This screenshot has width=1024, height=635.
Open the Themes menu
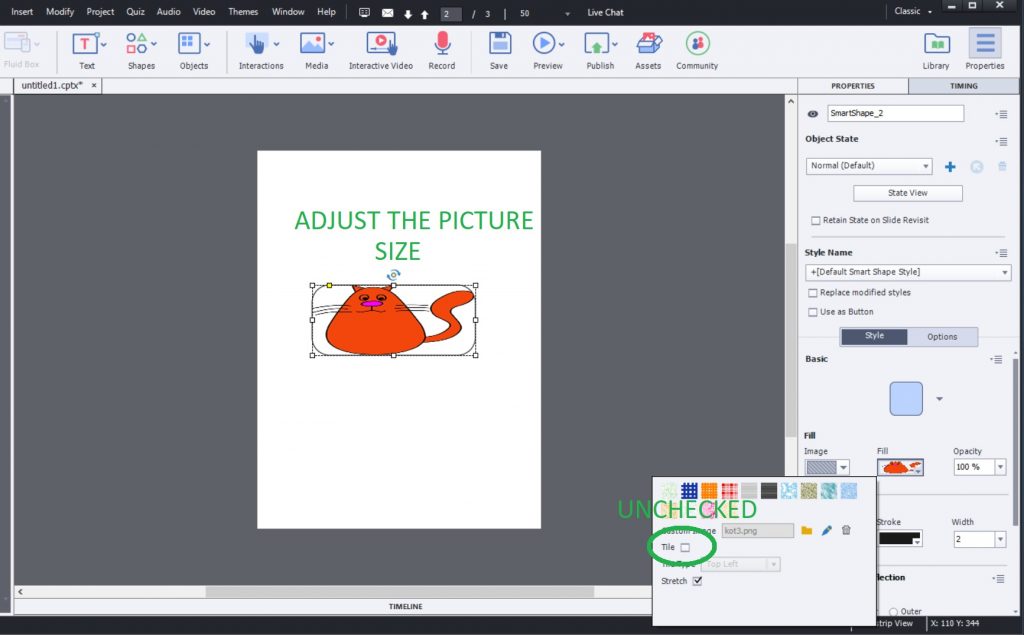click(242, 11)
